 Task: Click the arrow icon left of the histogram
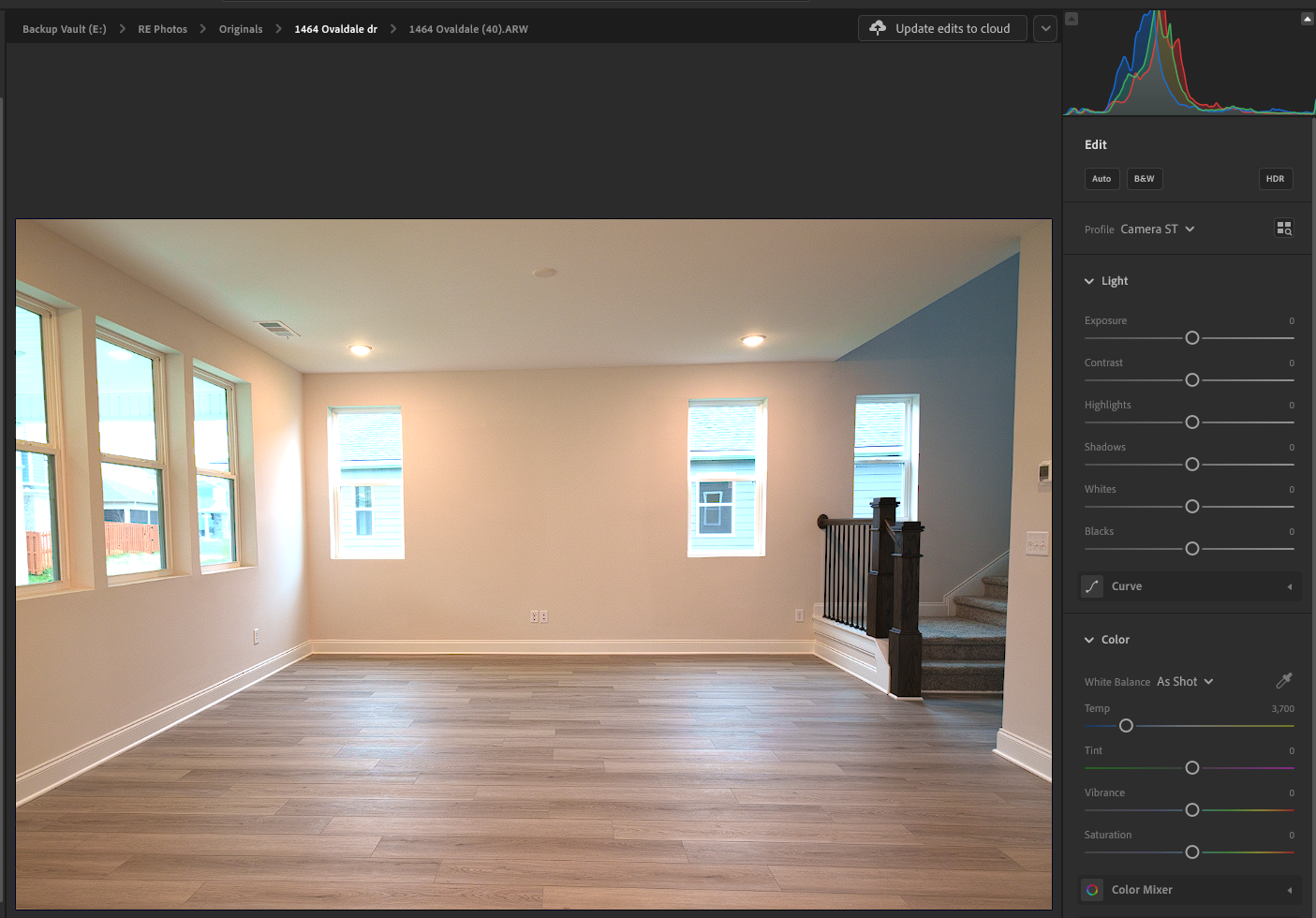[x=1071, y=18]
